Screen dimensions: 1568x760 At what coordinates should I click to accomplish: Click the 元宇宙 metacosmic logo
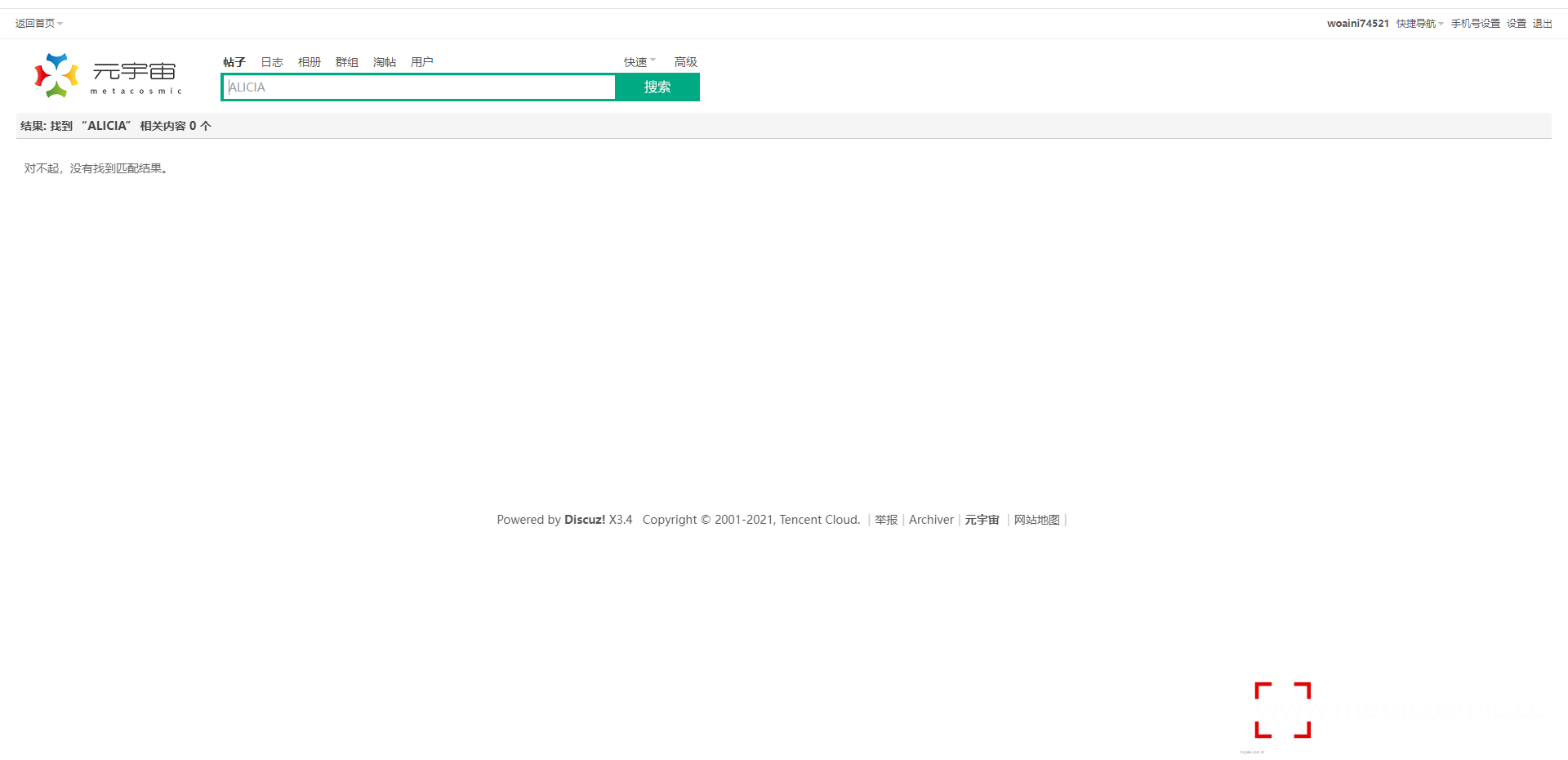coord(108,75)
